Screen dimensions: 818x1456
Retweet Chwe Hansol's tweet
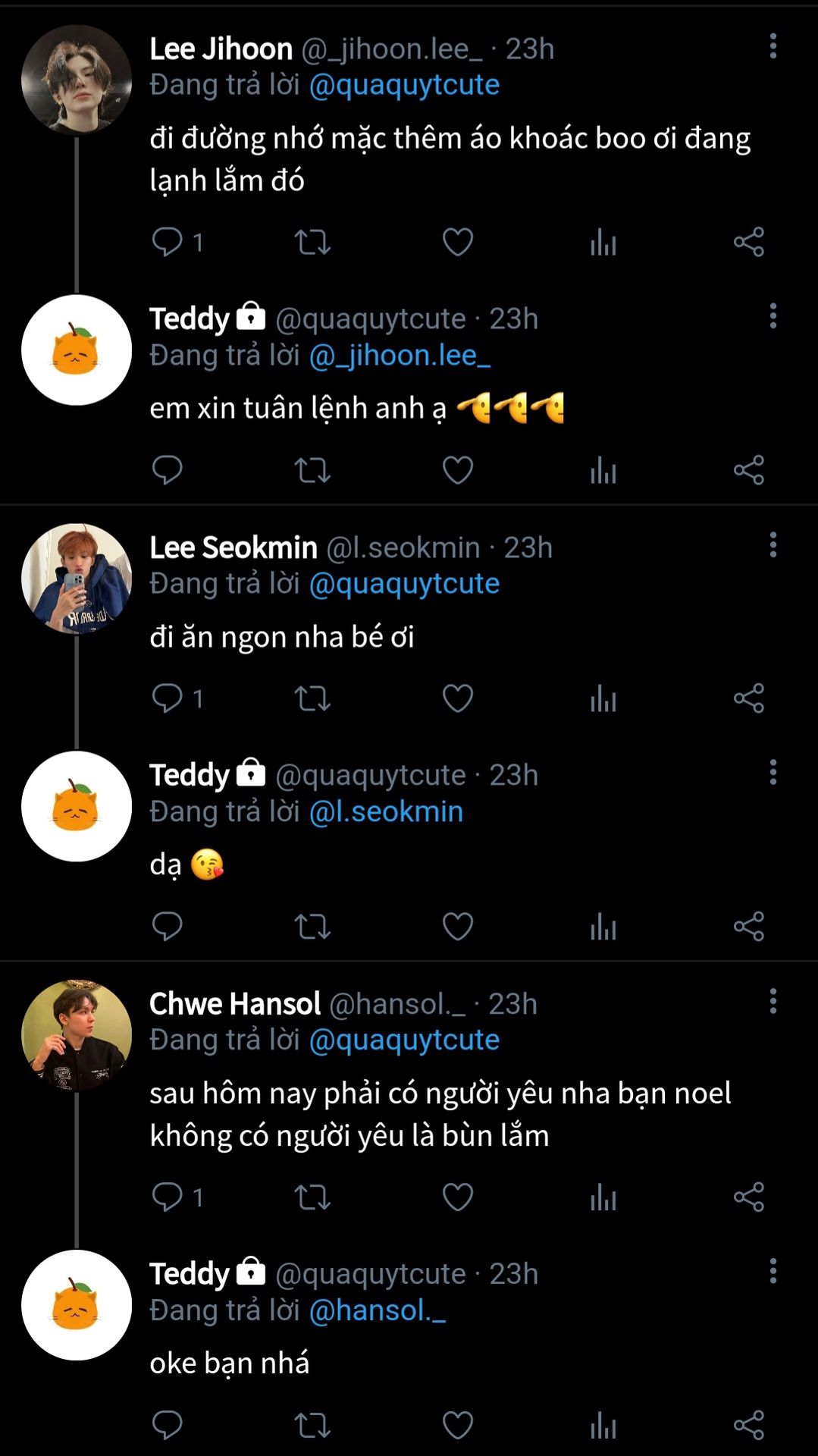click(x=312, y=1197)
